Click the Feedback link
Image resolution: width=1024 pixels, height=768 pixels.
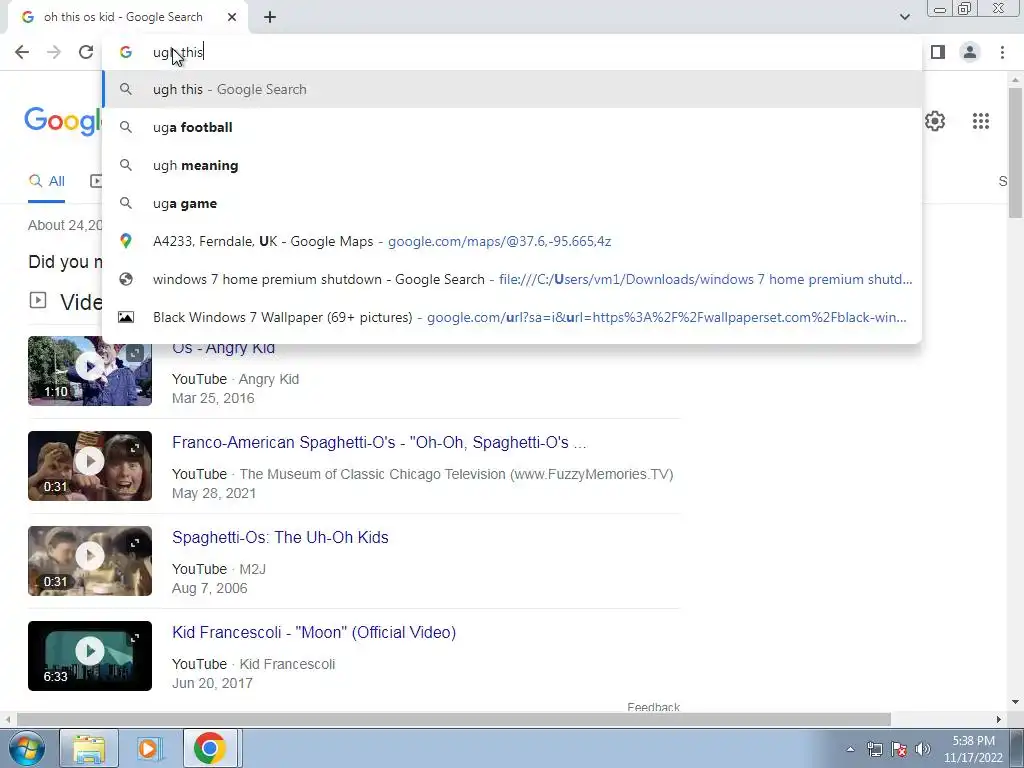tap(653, 707)
